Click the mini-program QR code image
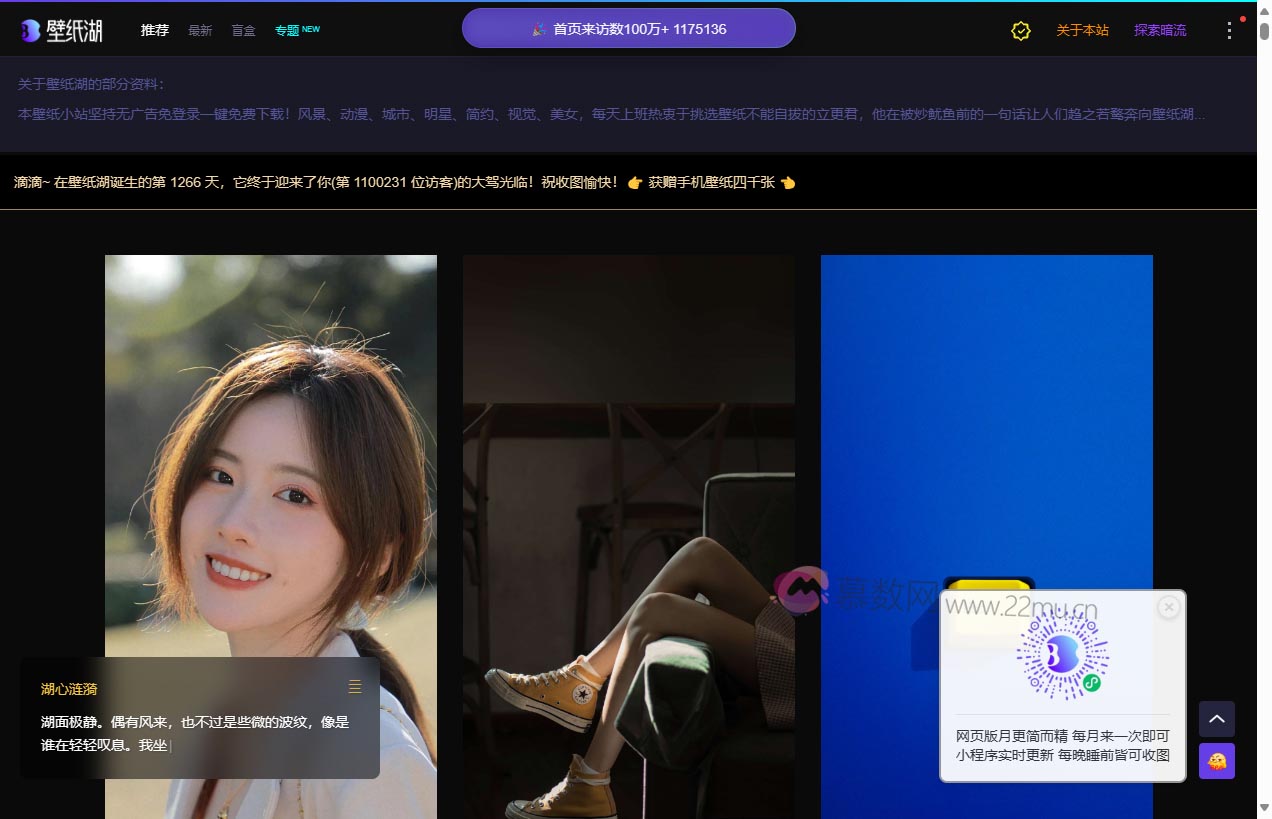 pyautogui.click(x=1062, y=656)
